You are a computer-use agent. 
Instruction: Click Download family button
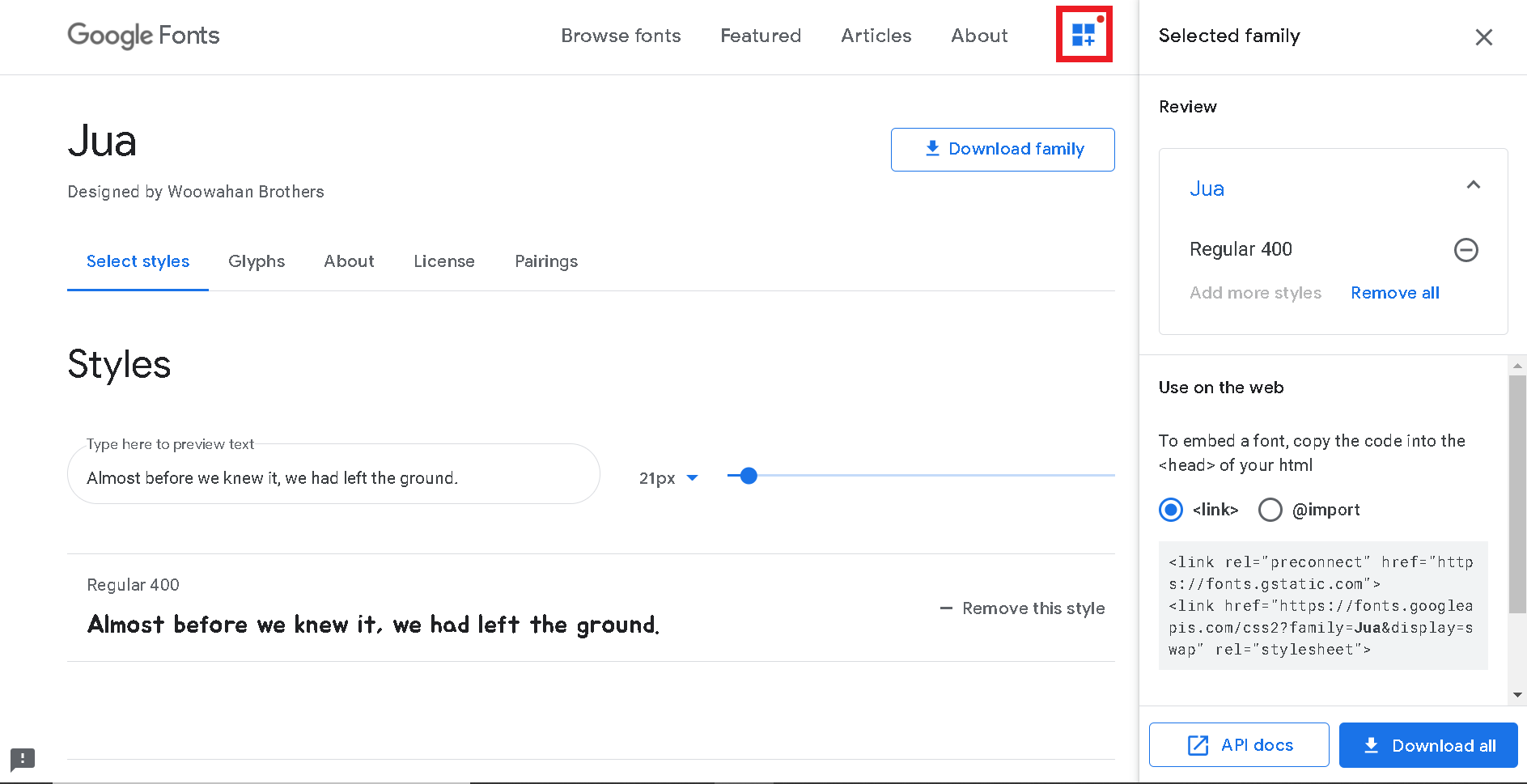pos(1003,150)
